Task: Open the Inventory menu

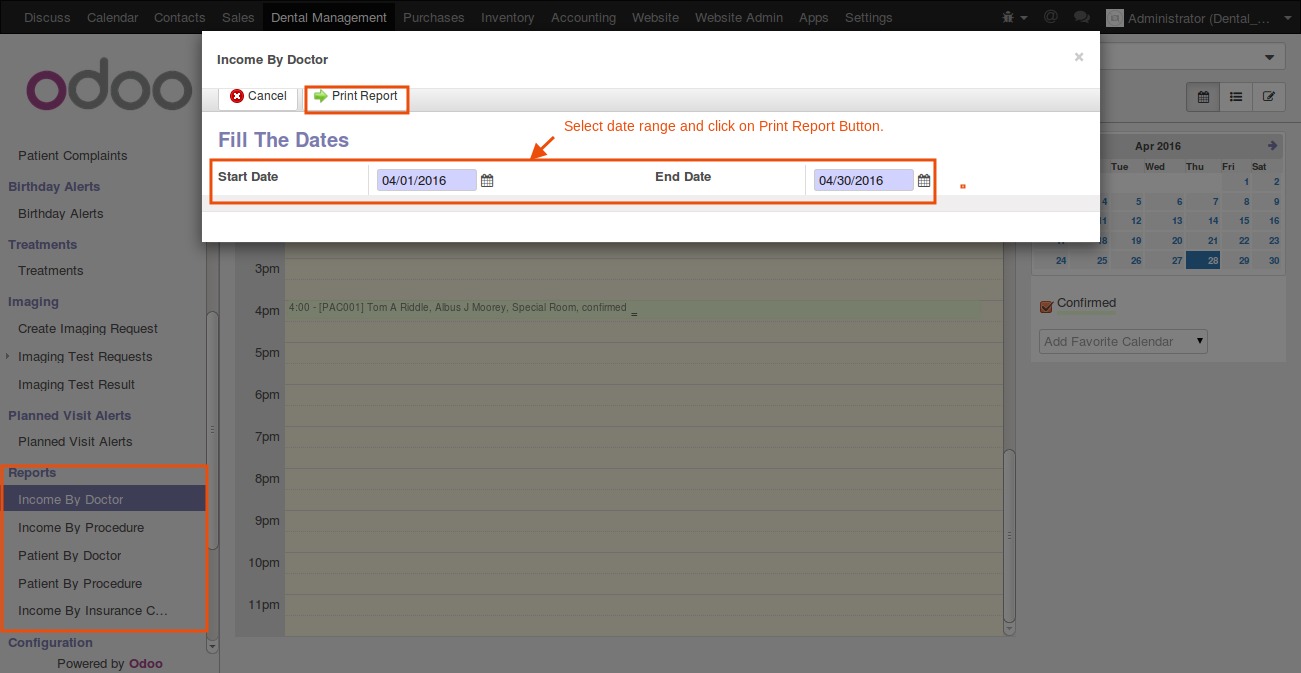Action: tap(507, 18)
